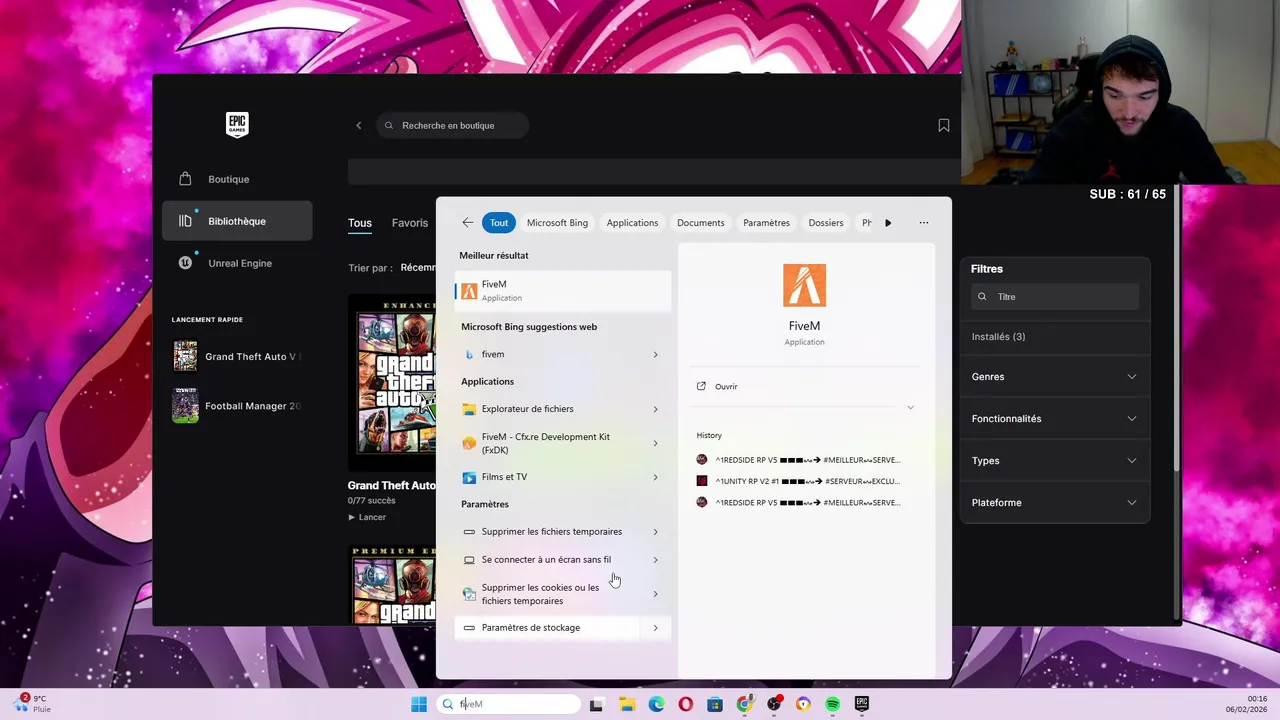This screenshot has height=720, width=1280.
Task: Expand FiveM actions chevron under Ouvrir
Action: click(910, 408)
